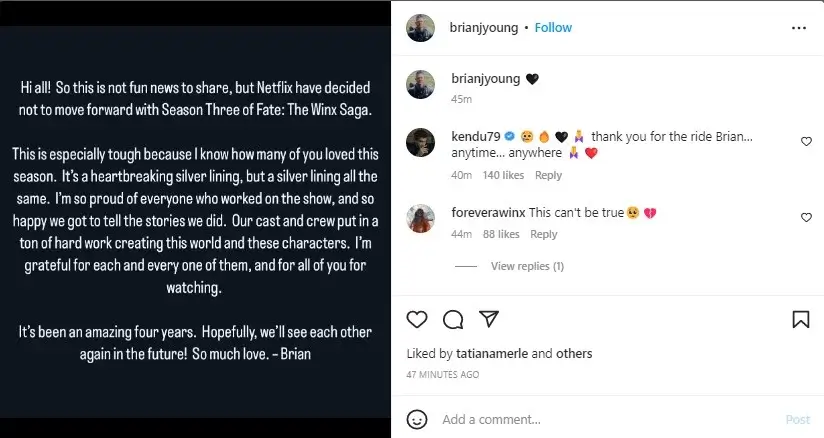Open foreverawinx's profile avatar

tap(420, 218)
